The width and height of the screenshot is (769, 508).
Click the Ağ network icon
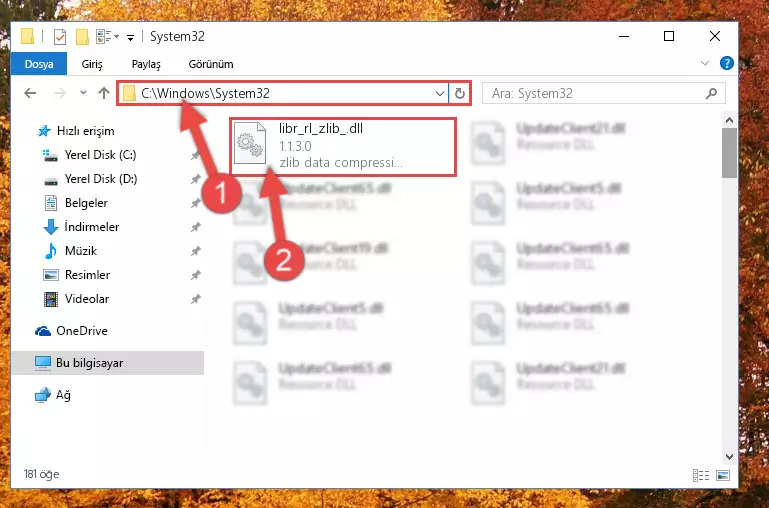tap(43, 395)
